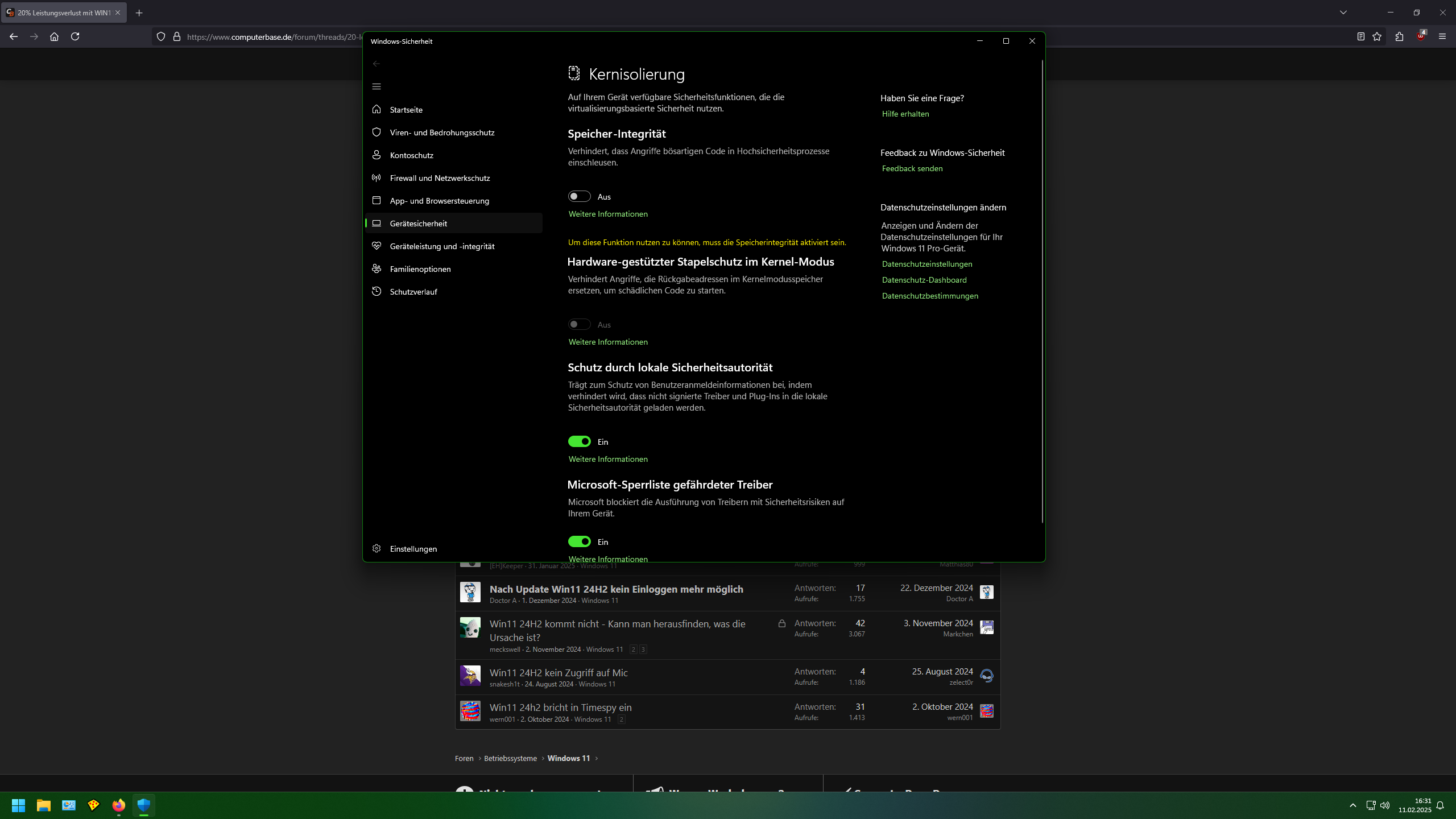Open App- und Browsersteuerung section
Screen dimensions: 1456x819
coord(439,200)
